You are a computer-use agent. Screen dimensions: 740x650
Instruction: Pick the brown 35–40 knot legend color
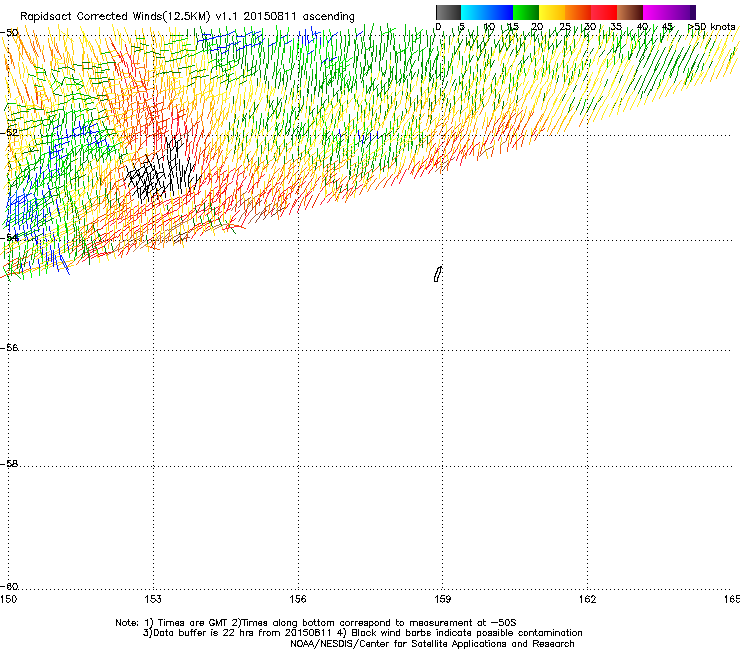pyautogui.click(x=630, y=12)
